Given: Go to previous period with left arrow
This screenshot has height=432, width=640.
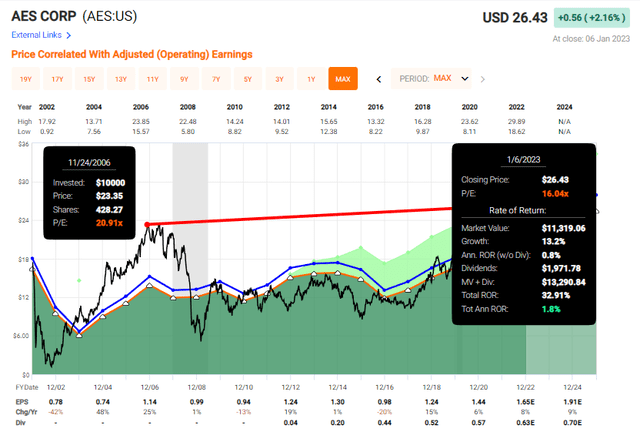Looking at the screenshot, I should tap(379, 79).
